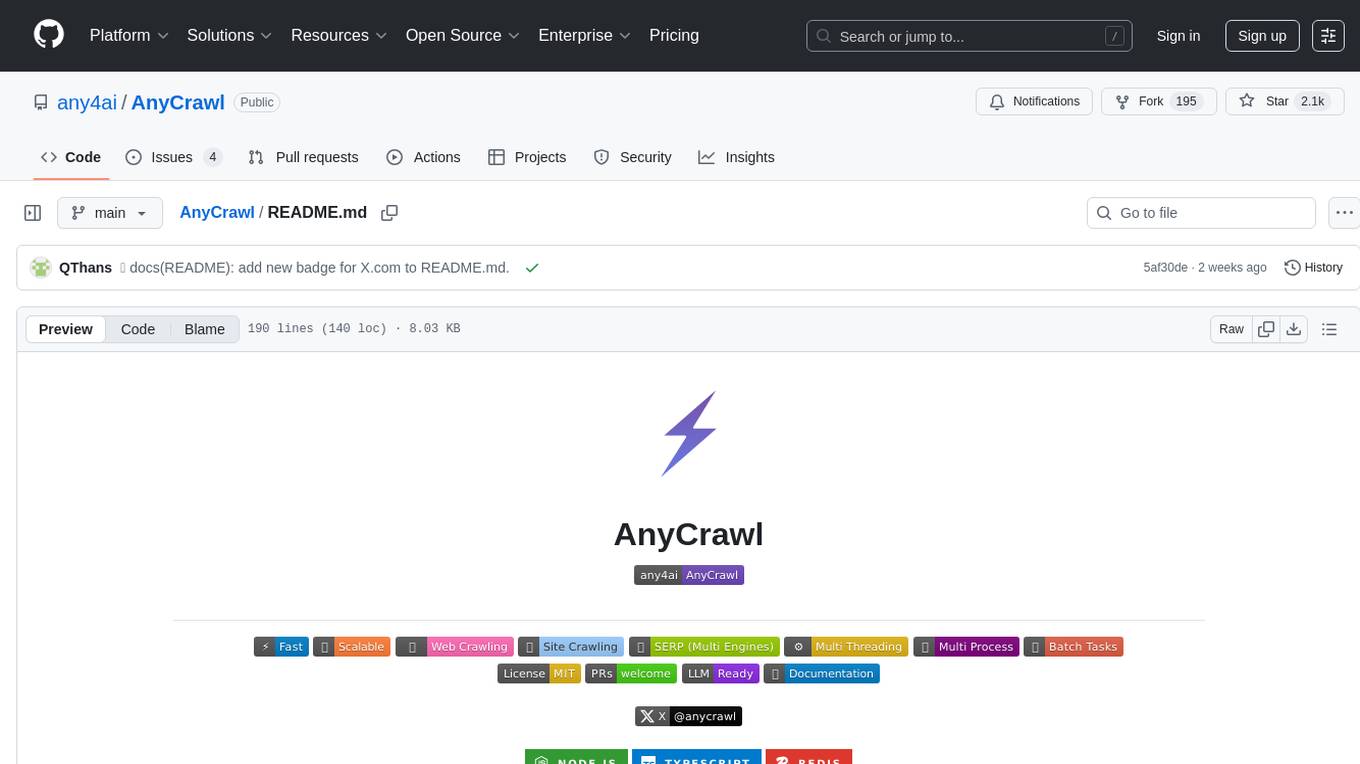
Task: Open the Raw file
Action: coord(1231,329)
